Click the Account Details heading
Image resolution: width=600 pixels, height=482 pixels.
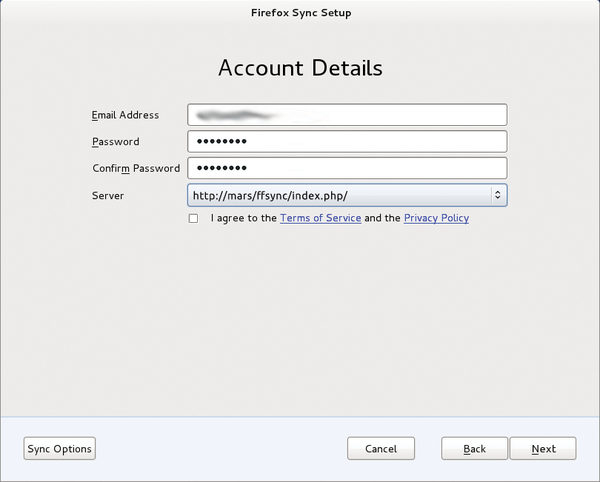click(300, 68)
